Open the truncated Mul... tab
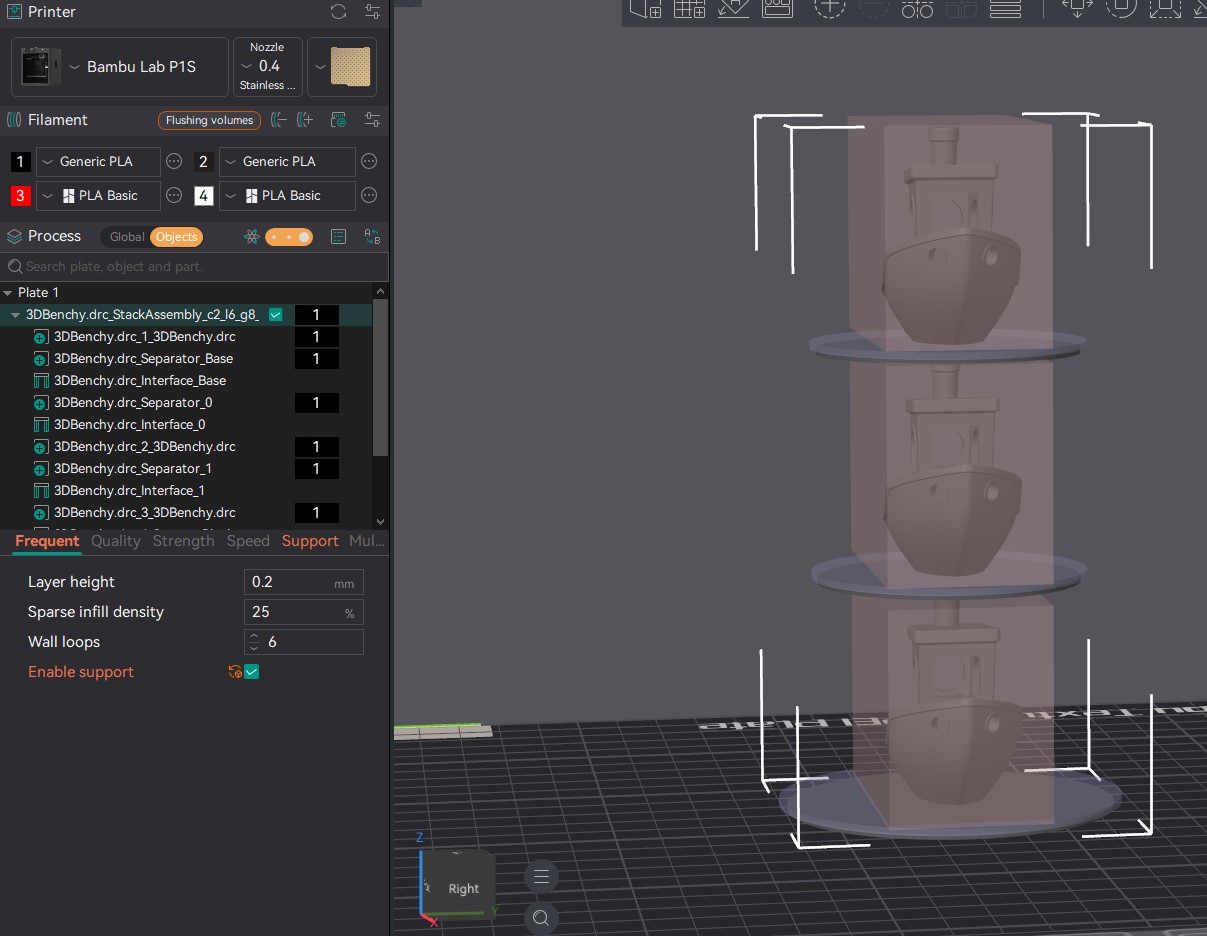Image resolution: width=1207 pixels, height=936 pixels. coord(366,541)
